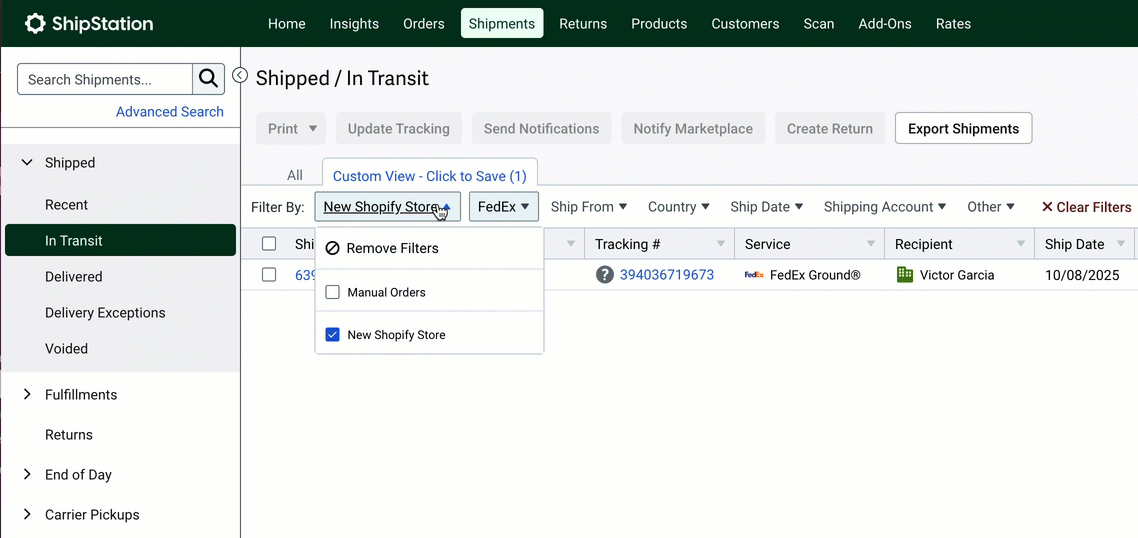Expand the Carrier Pickups section
This screenshot has height=538, width=1138.
[x=28, y=514]
